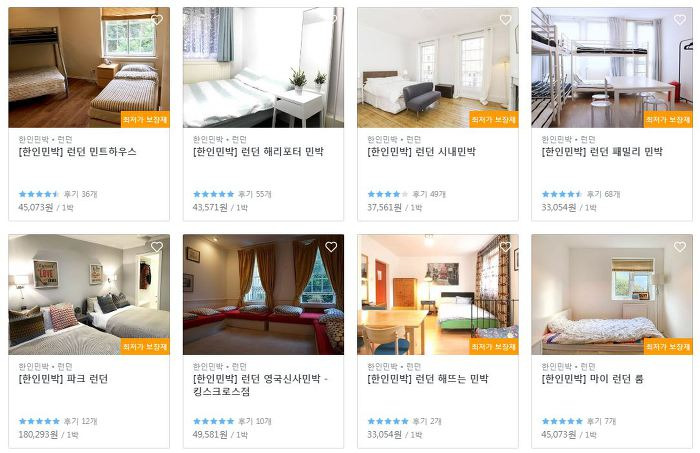The height and width of the screenshot is (453, 700).
Task: View star rating of 런던 패밀리 민박
Action: coord(562,194)
